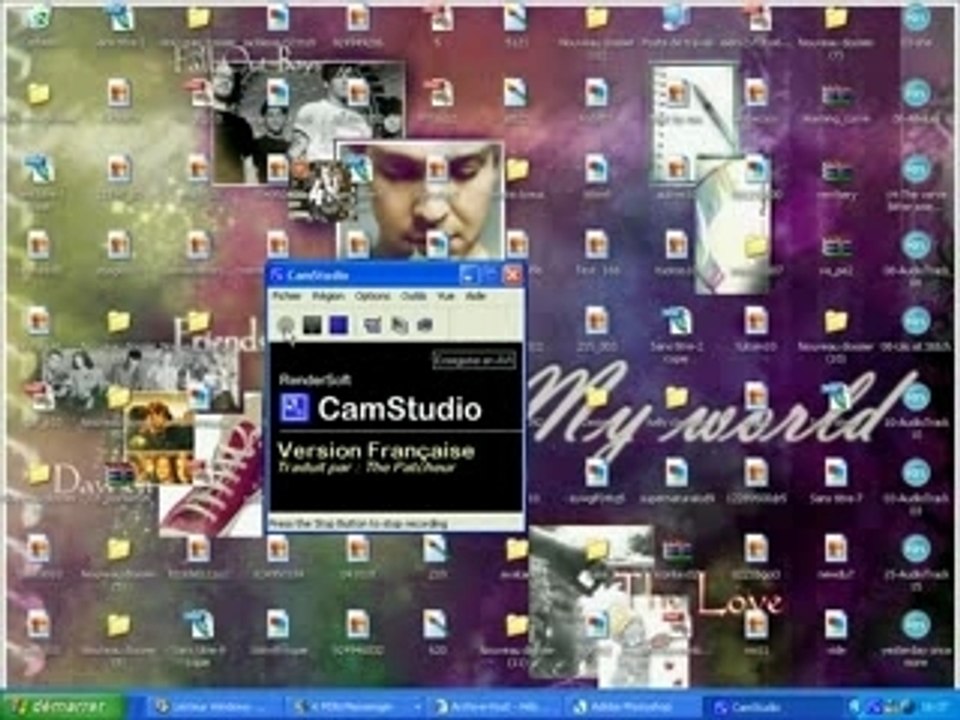Click the RenderSoft label in CamStudio
This screenshot has height=720, width=960.
[315, 380]
